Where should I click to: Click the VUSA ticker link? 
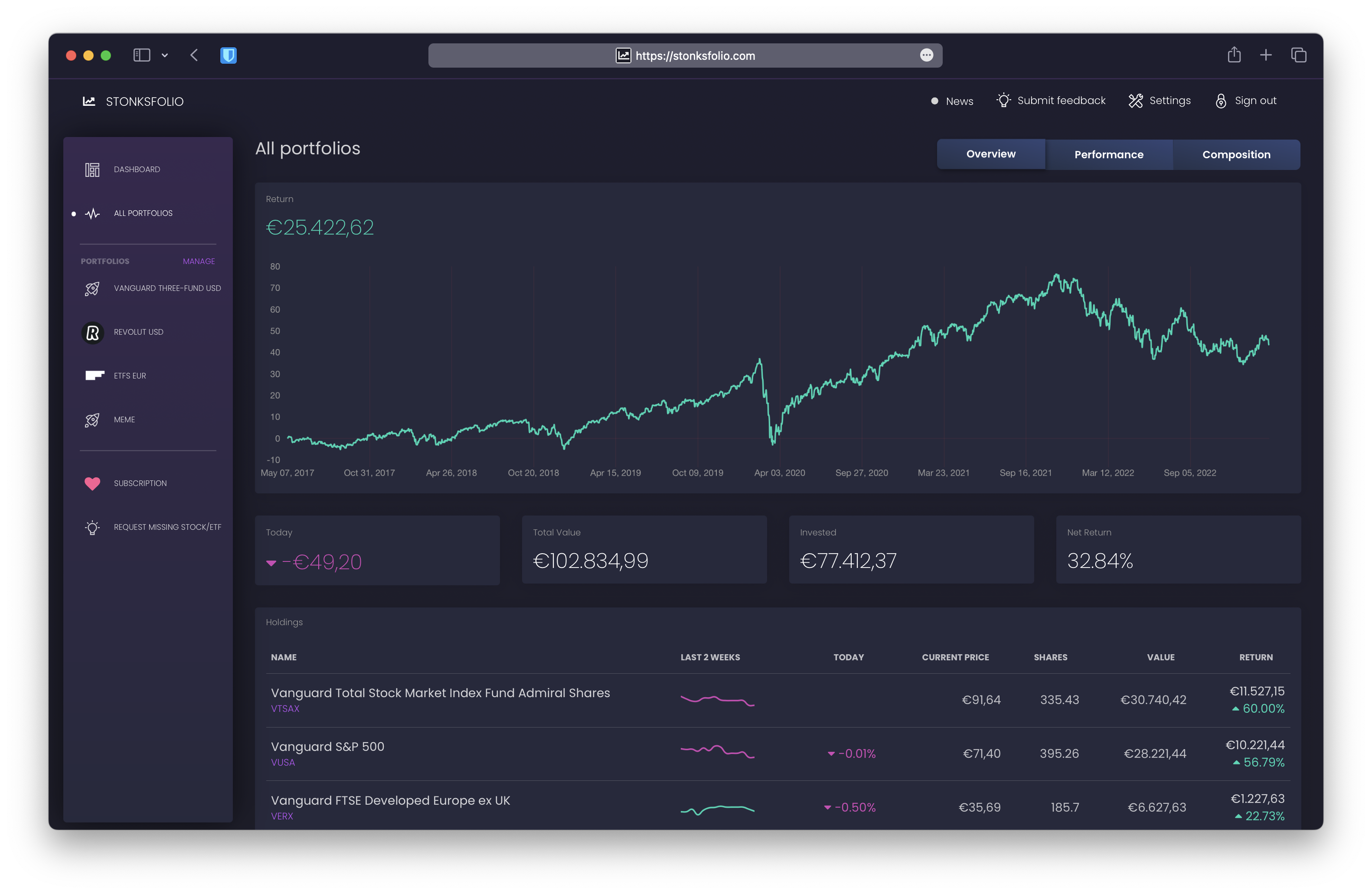282,763
